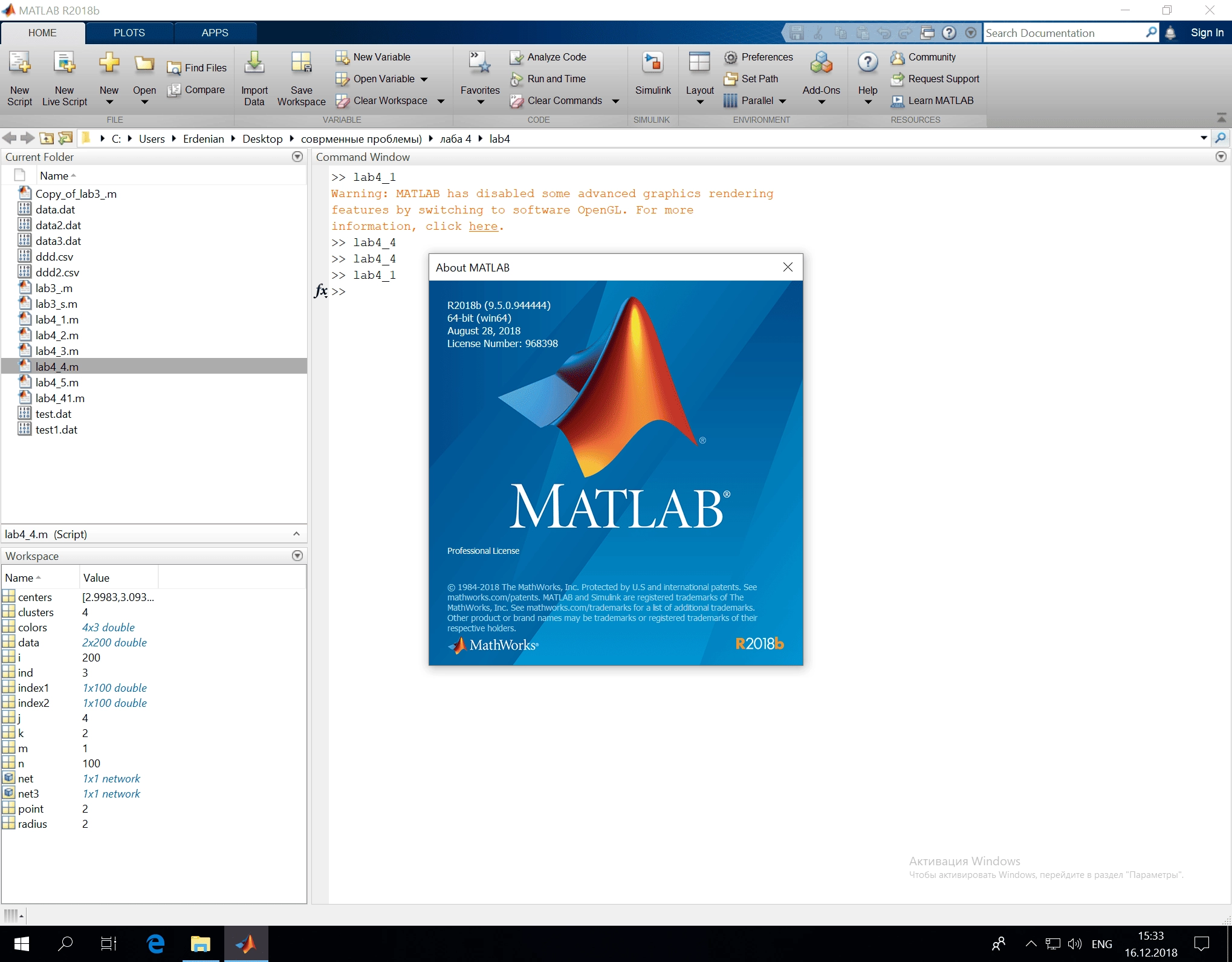Switch to PLOTS tab
The image size is (1232, 962).
[129, 33]
